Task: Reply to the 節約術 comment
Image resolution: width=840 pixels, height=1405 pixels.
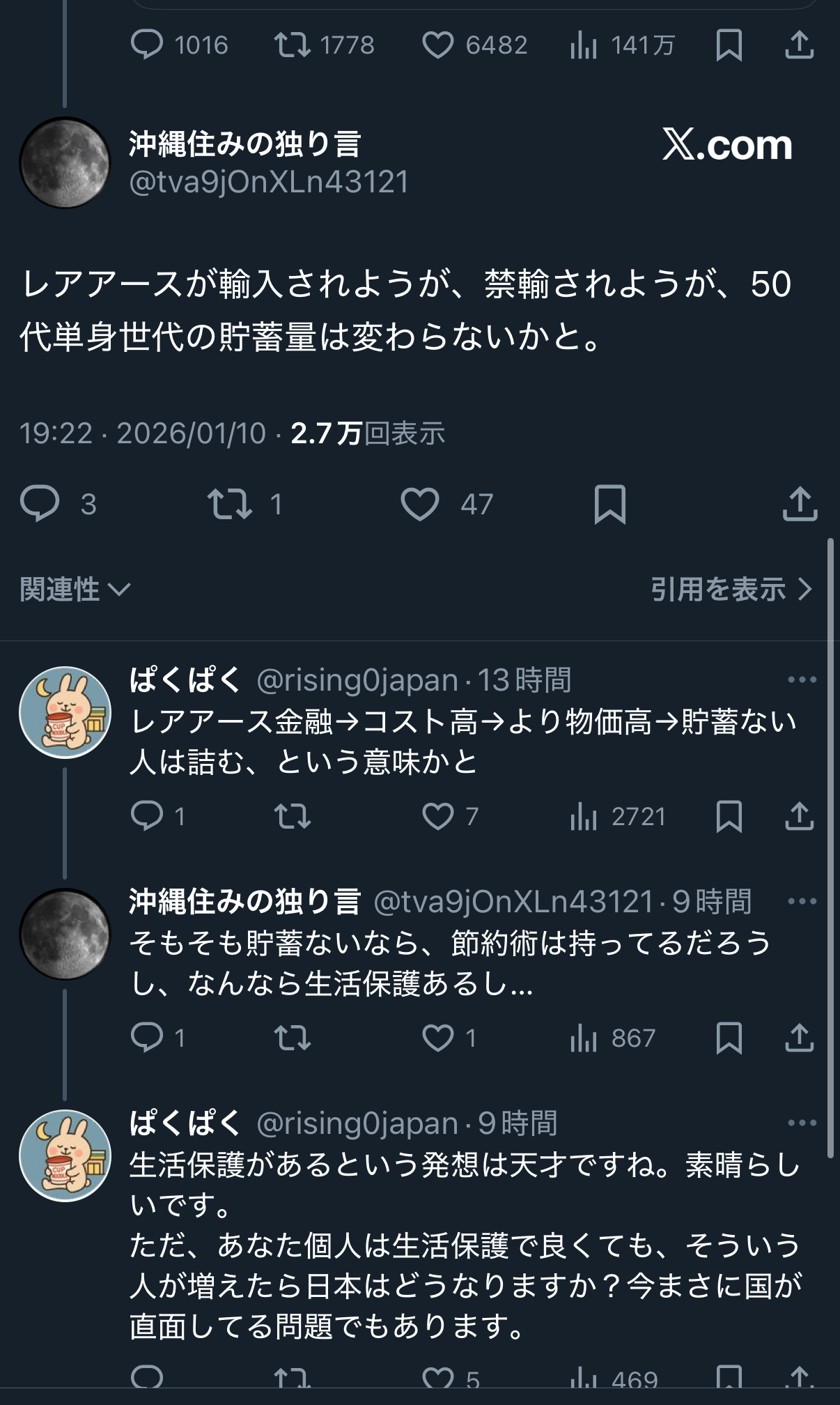Action: pyautogui.click(x=147, y=1038)
